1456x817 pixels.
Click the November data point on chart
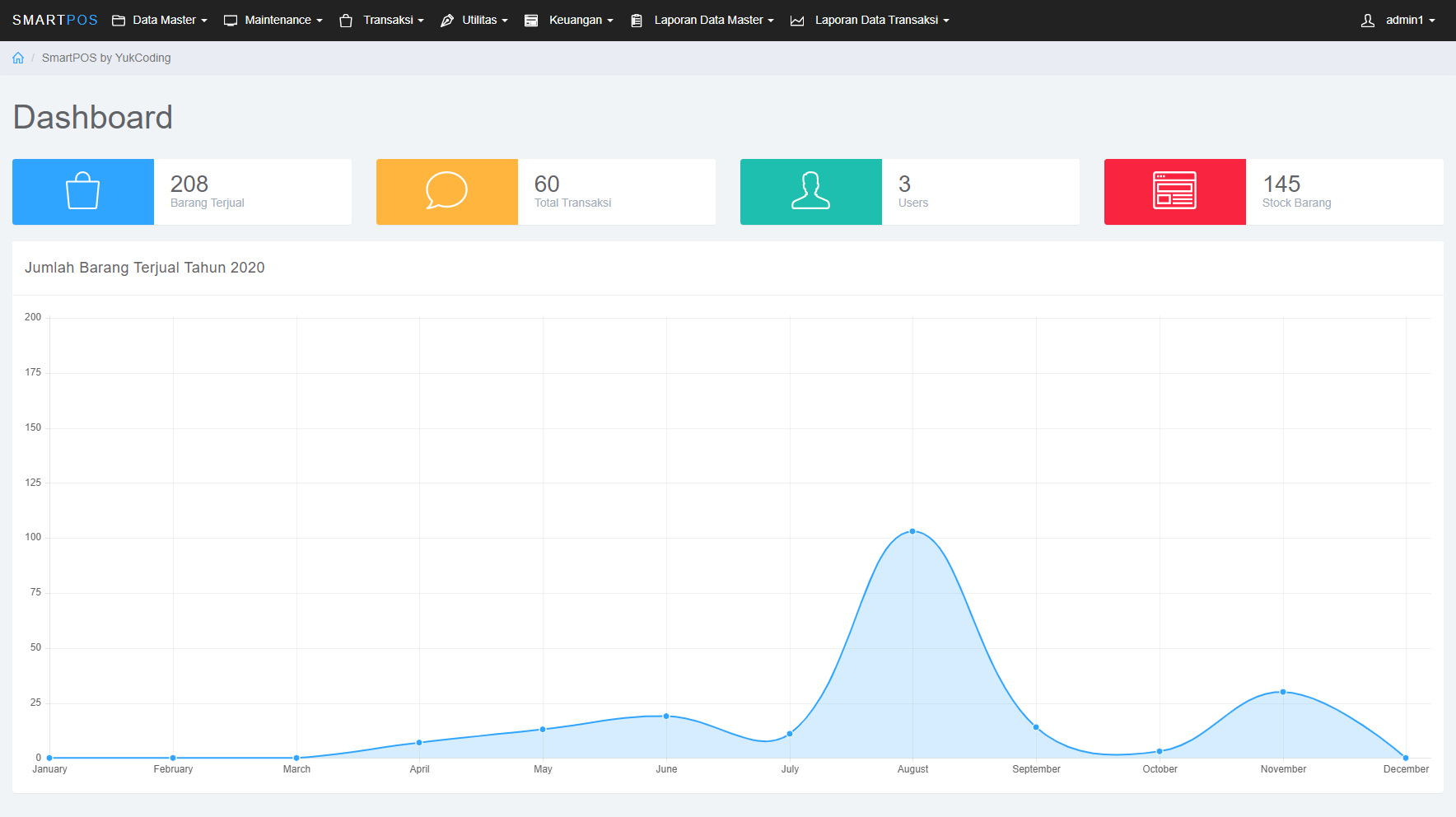tap(1283, 692)
